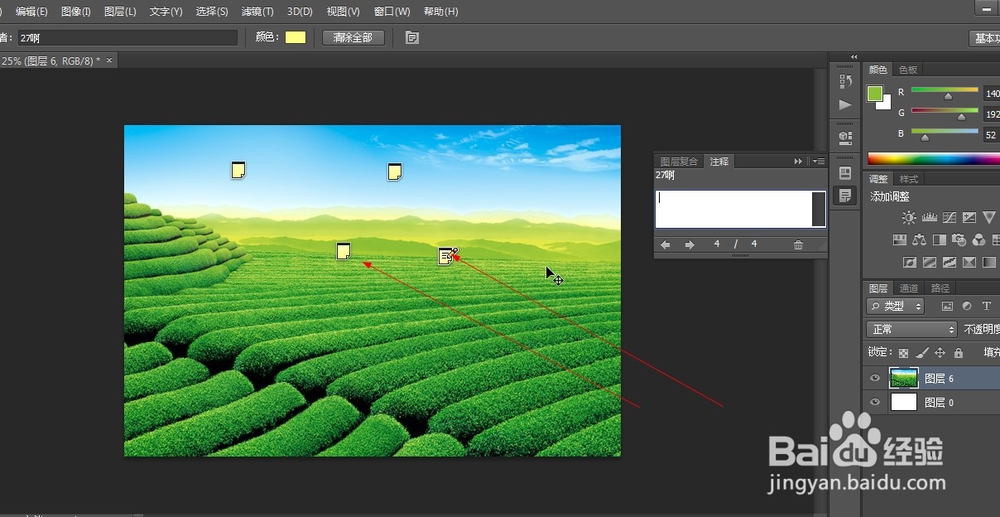Click the yellow note color swatch
The width and height of the screenshot is (1000, 517).
(x=295, y=38)
